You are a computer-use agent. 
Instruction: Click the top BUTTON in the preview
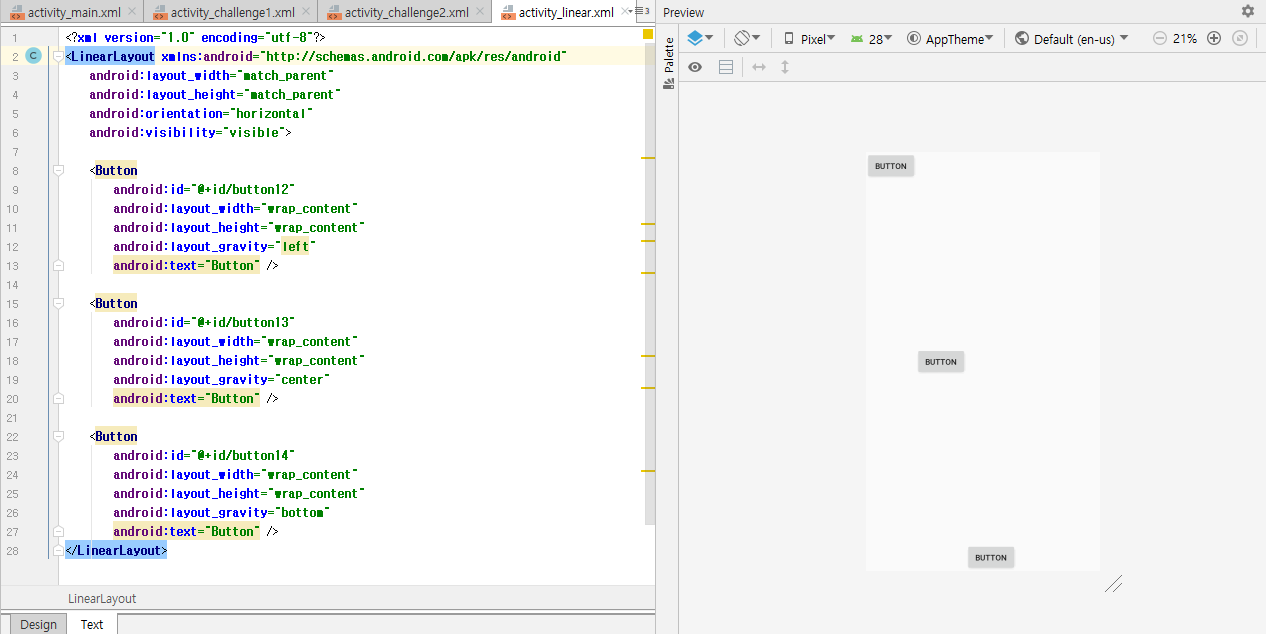(891, 166)
